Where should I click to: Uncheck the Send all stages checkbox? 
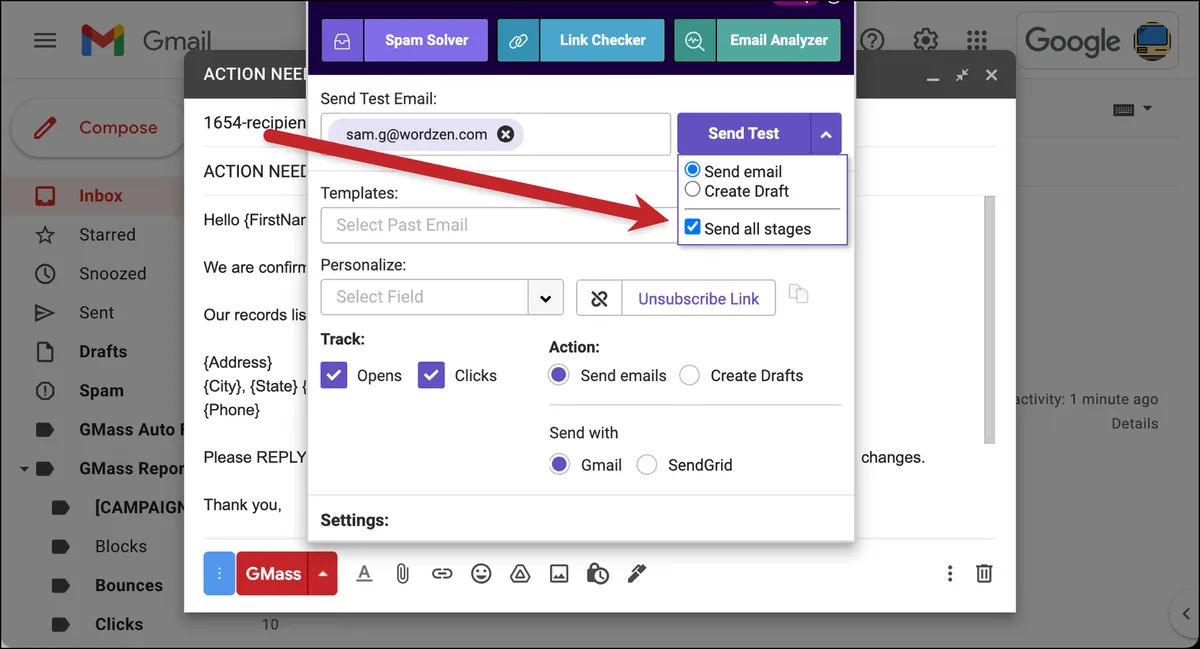pyautogui.click(x=692, y=228)
